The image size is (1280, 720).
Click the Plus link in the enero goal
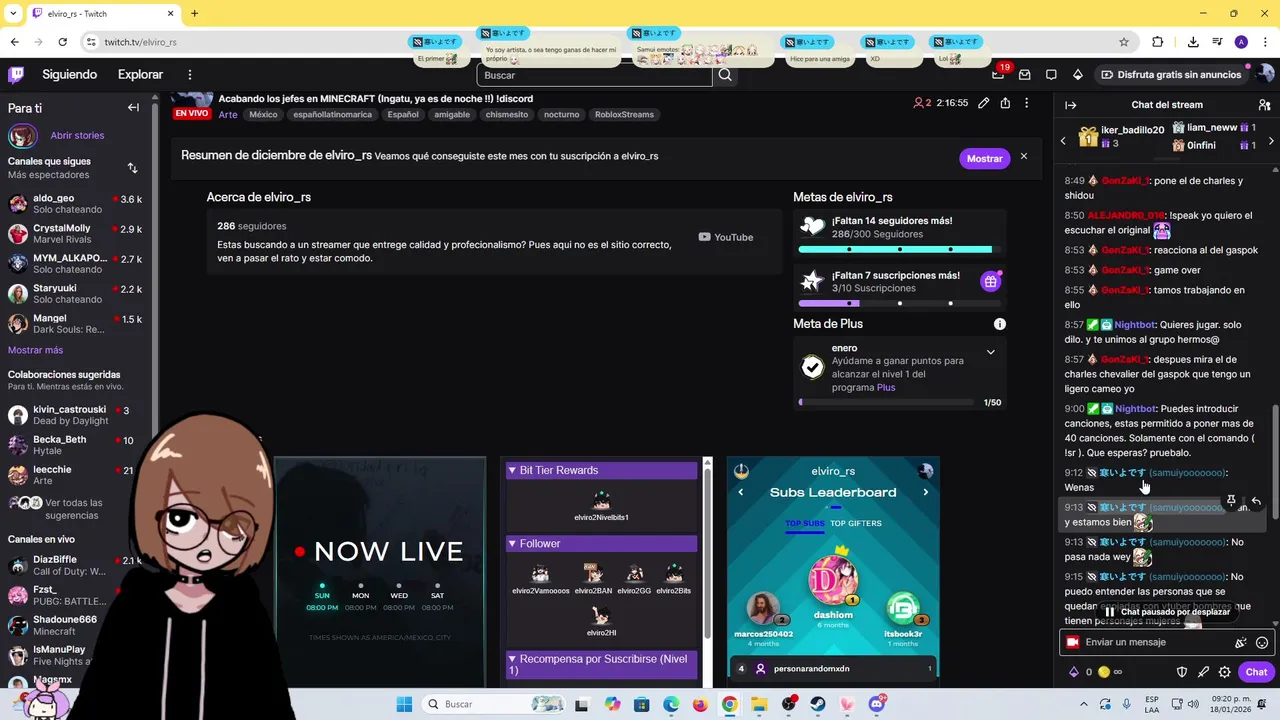point(886,388)
